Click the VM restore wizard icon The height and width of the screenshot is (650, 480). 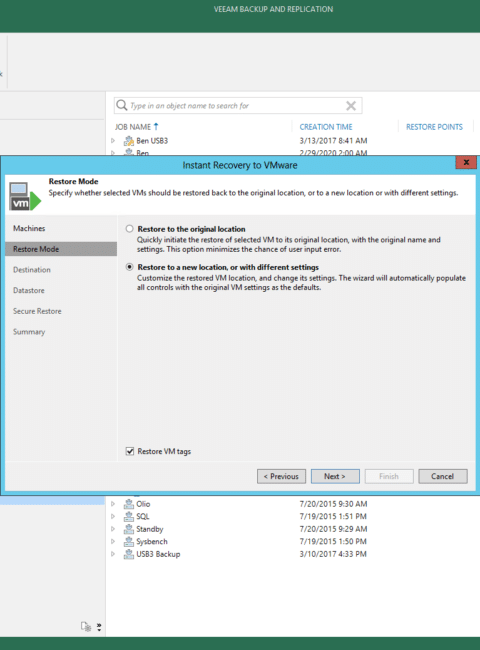pos(24,196)
